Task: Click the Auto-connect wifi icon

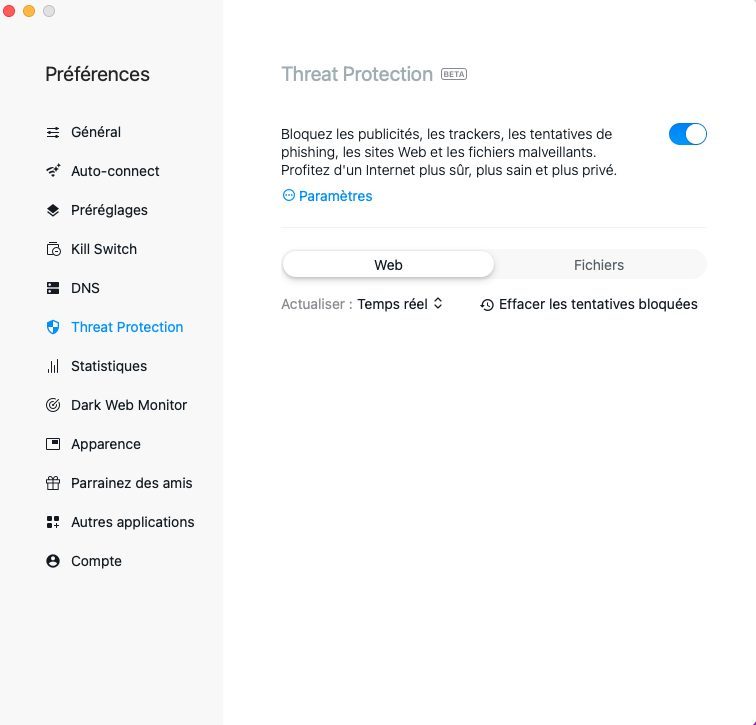Action: pyautogui.click(x=53, y=171)
